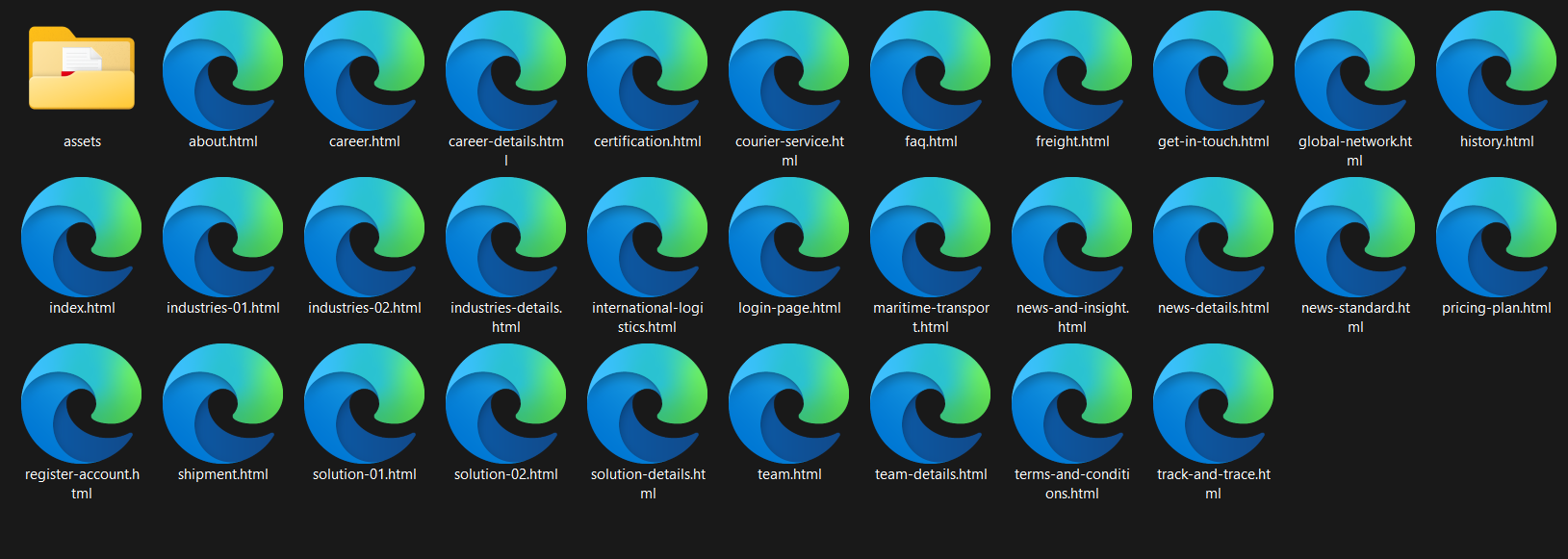Click the track-and-trace.html file icon
1568x559 pixels.
point(1214,403)
